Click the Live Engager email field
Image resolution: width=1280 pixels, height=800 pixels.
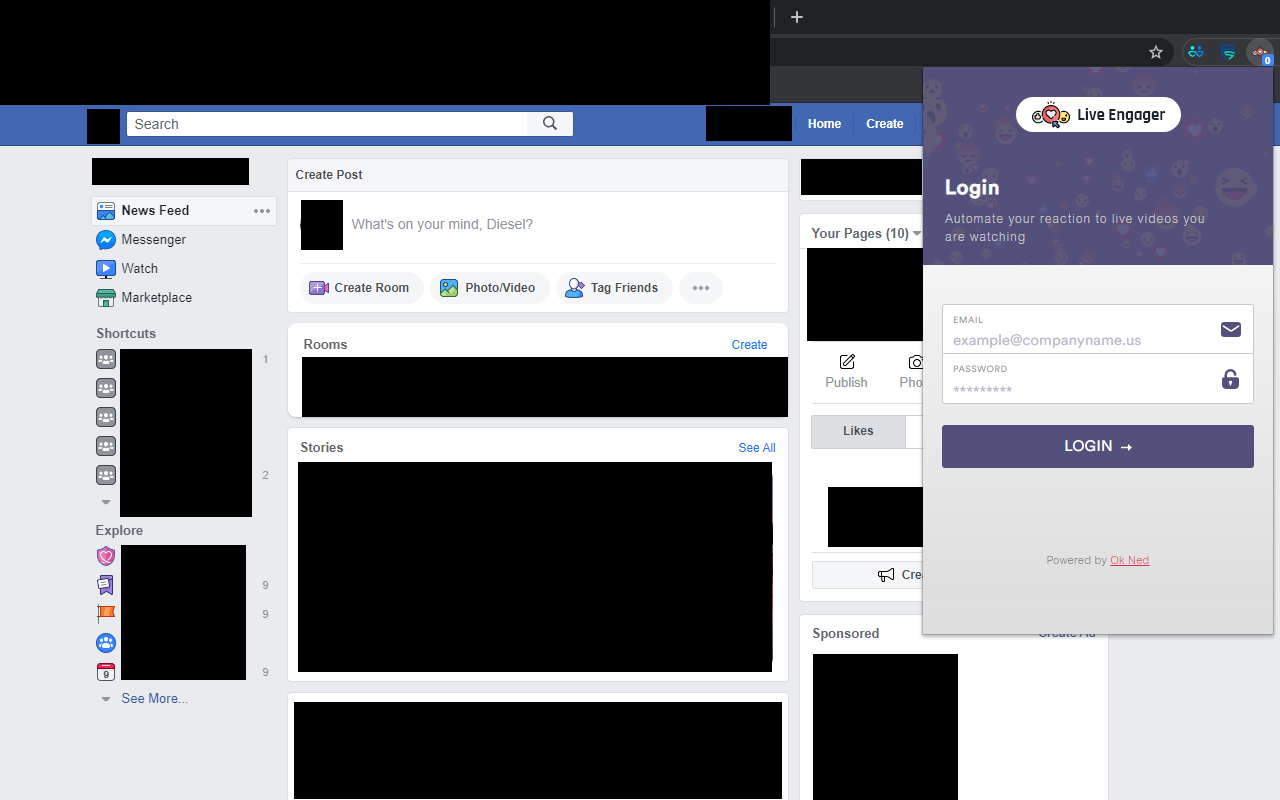(x=1098, y=330)
